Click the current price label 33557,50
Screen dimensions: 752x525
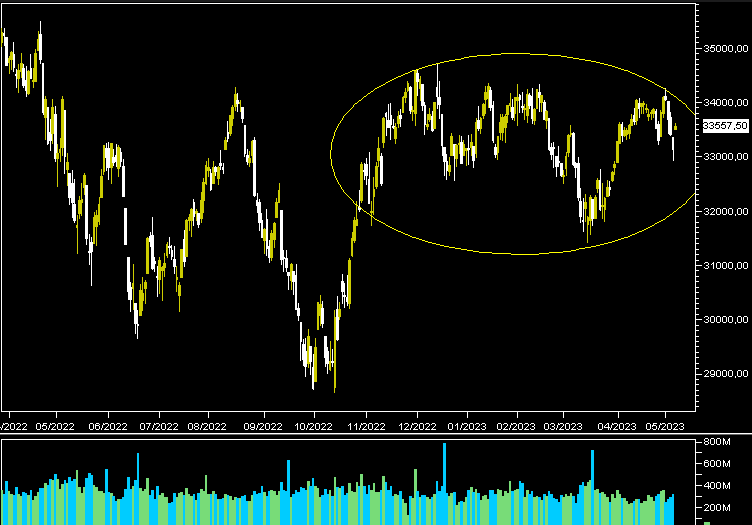[x=725, y=126]
